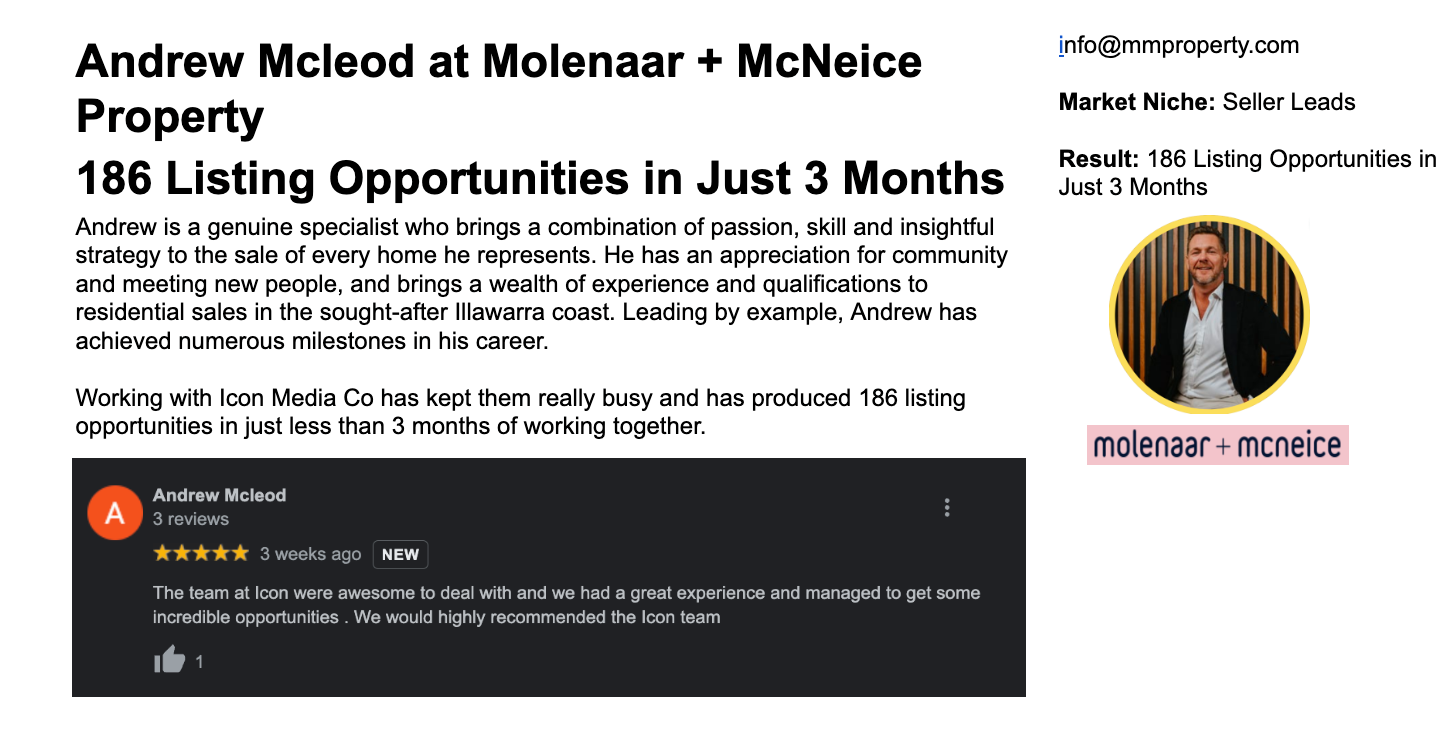Image resolution: width=1456 pixels, height=747 pixels.
Task: Click Andrew's circular profile photo
Action: coord(1209,315)
